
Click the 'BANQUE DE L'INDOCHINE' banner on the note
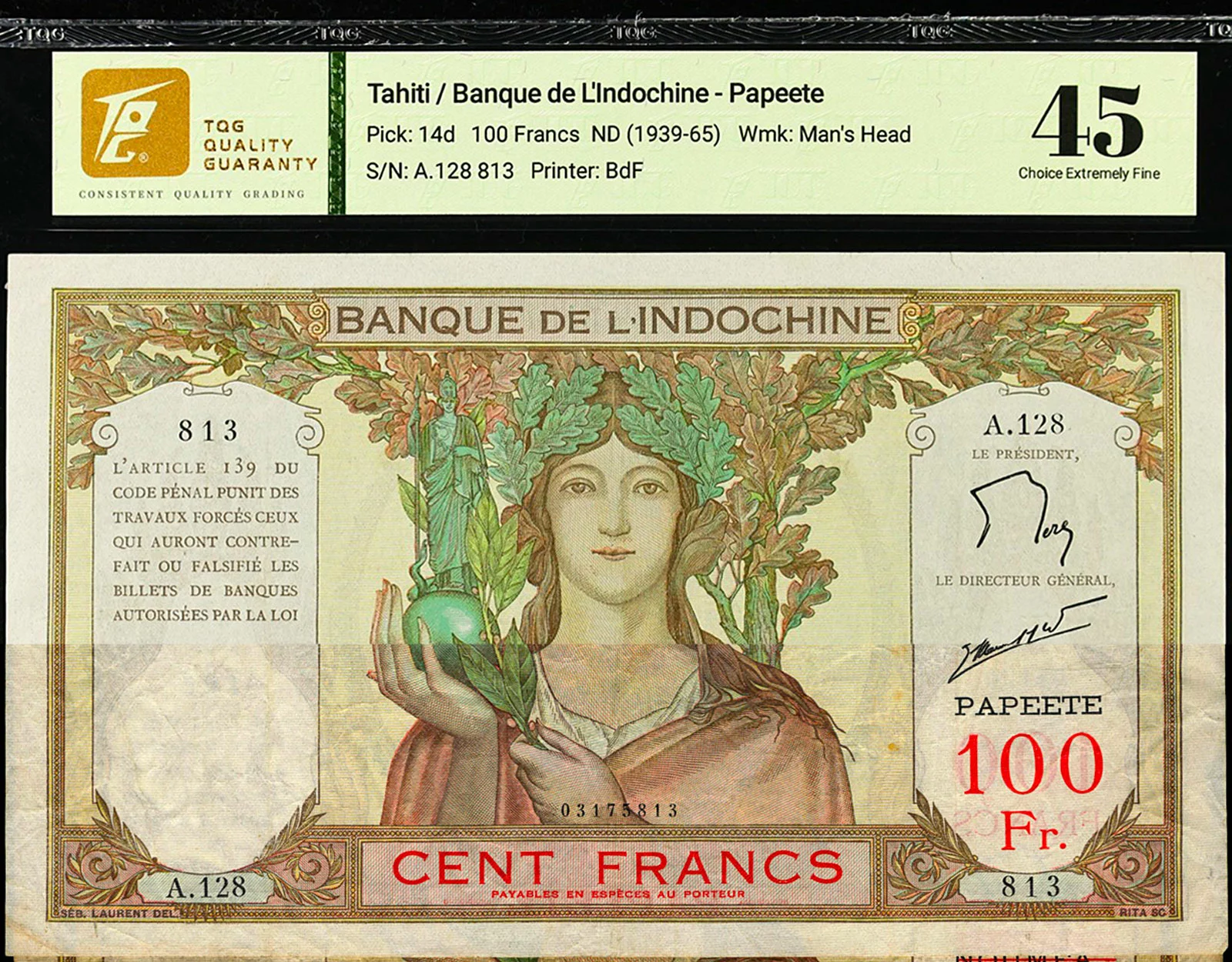[x=613, y=320]
